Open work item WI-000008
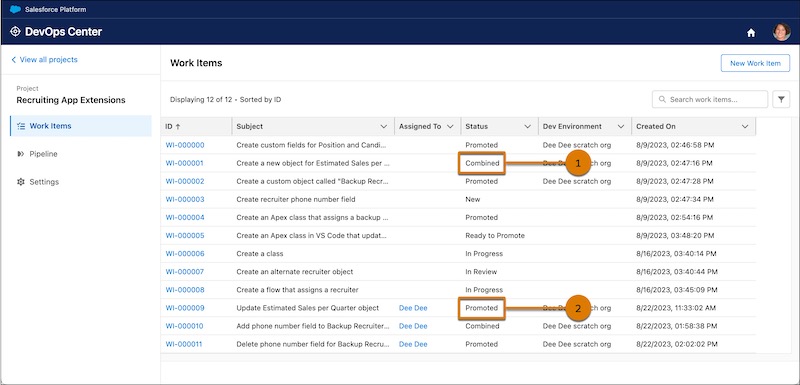 [185, 290]
